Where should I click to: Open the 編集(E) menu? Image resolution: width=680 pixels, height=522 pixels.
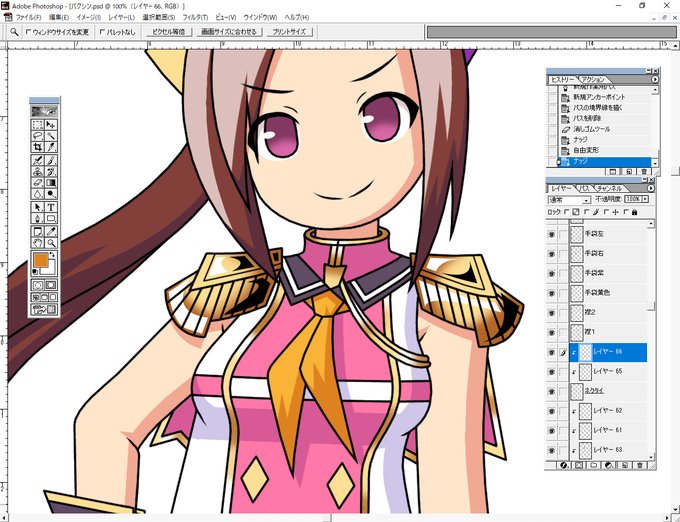(59, 17)
